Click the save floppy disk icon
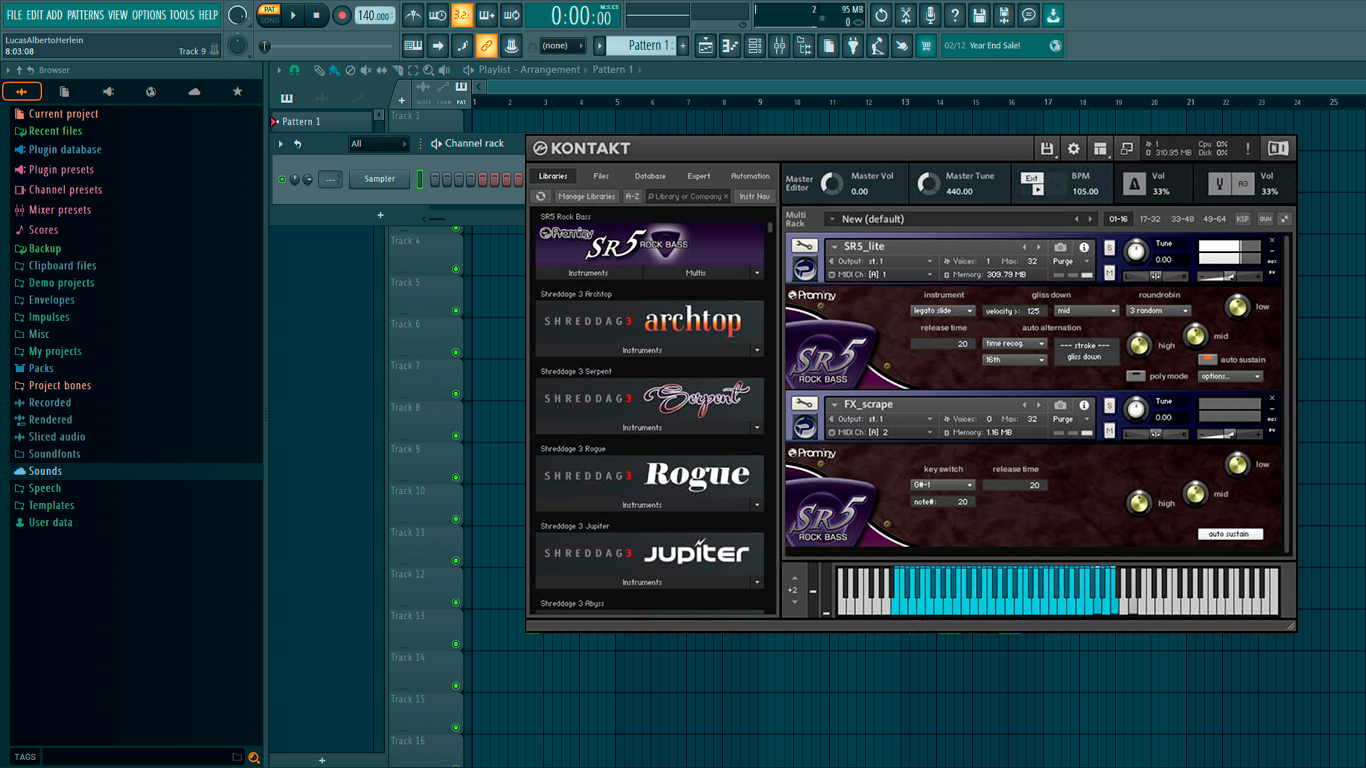1366x768 pixels. [x=979, y=15]
